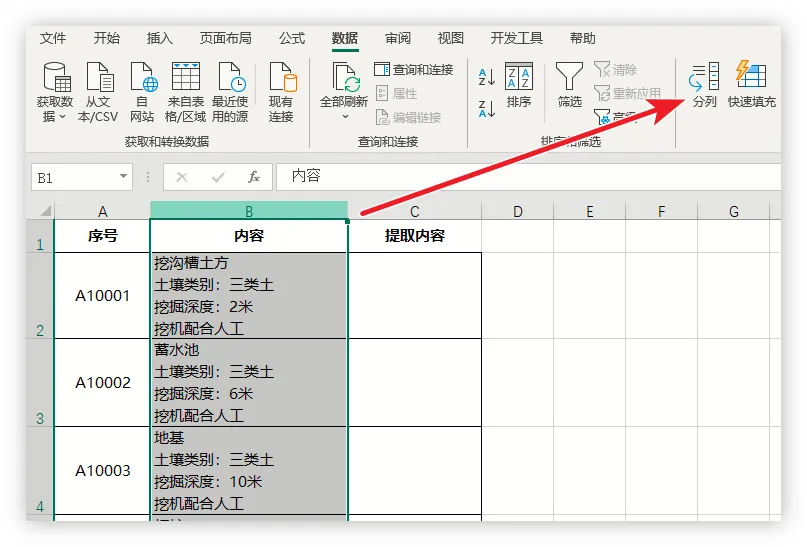Click the formula bar confirm checkmark
The image size is (807, 547).
[x=218, y=178]
